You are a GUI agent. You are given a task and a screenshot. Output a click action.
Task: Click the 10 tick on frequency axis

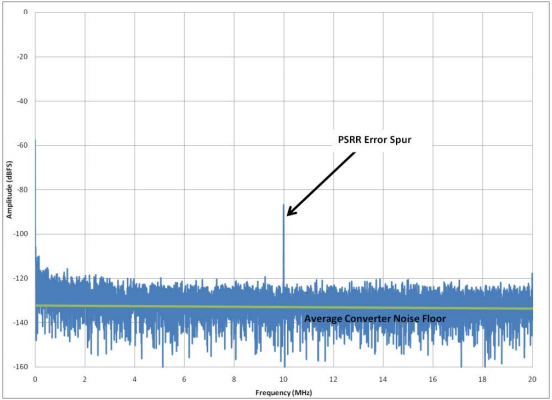pyautogui.click(x=283, y=379)
